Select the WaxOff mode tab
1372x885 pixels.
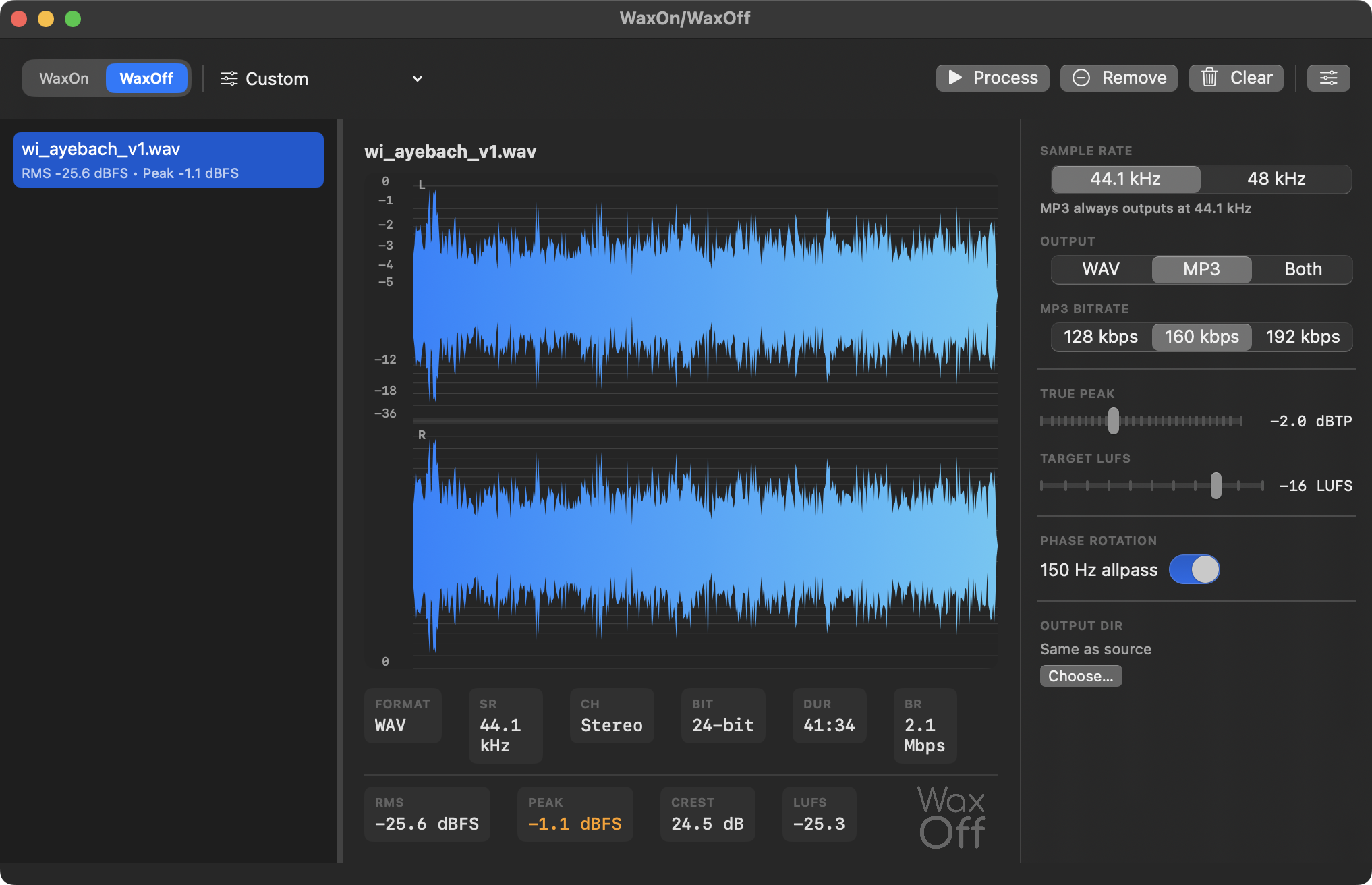pyautogui.click(x=147, y=78)
